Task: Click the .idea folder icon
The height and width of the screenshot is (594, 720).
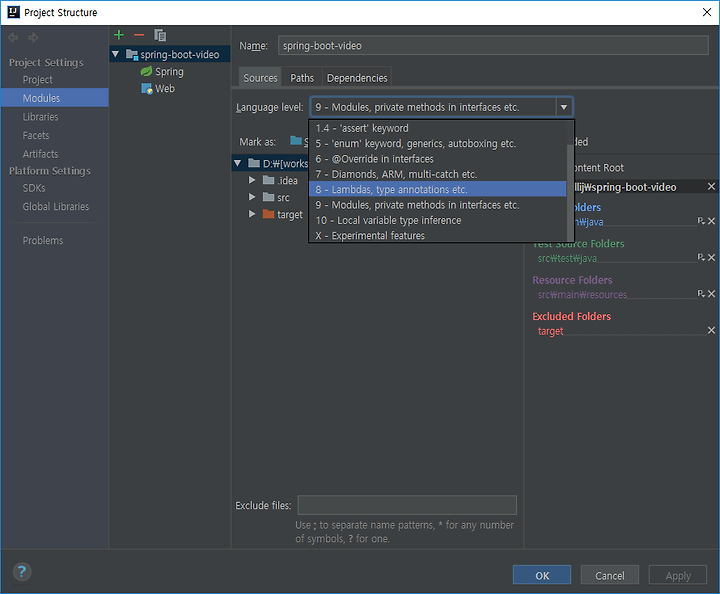Action: (x=269, y=180)
